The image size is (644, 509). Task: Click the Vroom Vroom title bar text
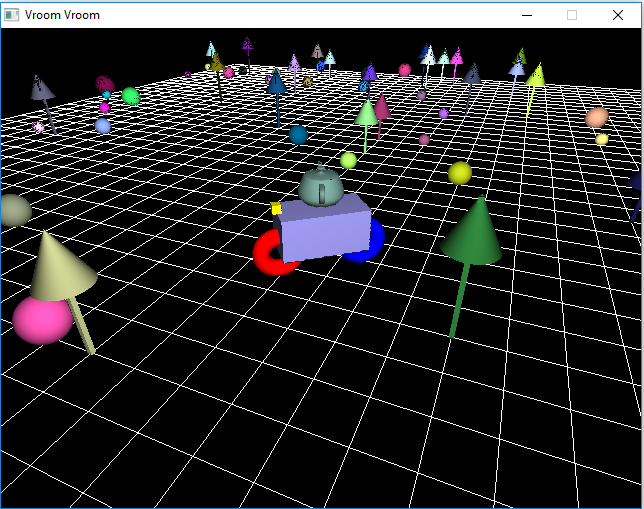pos(62,15)
